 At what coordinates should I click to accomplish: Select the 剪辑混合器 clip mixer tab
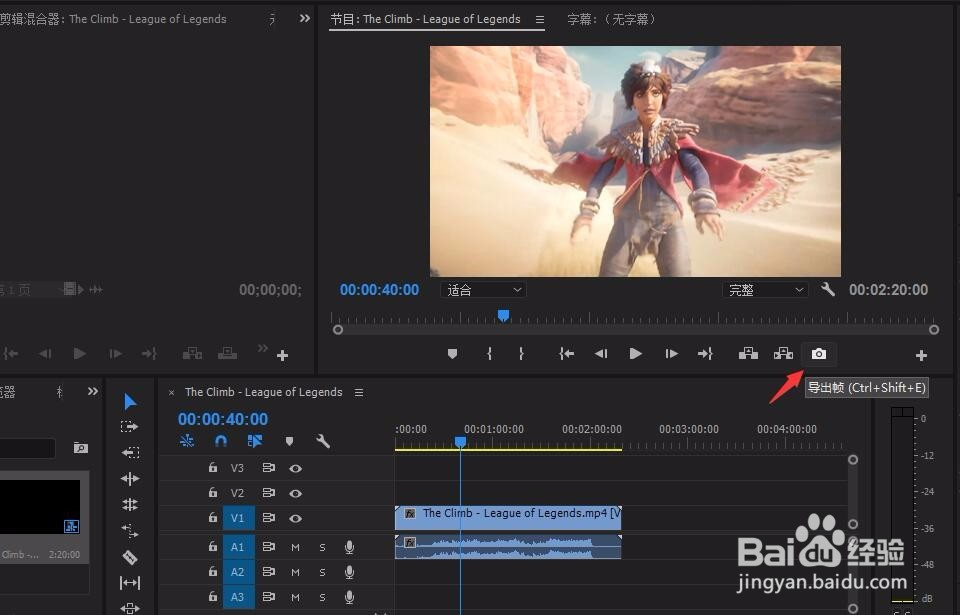pos(113,20)
